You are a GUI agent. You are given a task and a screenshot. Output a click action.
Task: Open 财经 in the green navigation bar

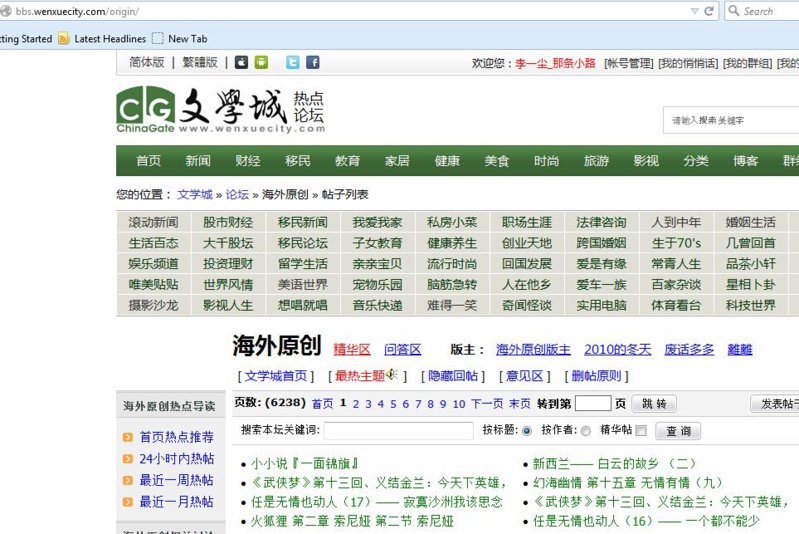pos(248,161)
